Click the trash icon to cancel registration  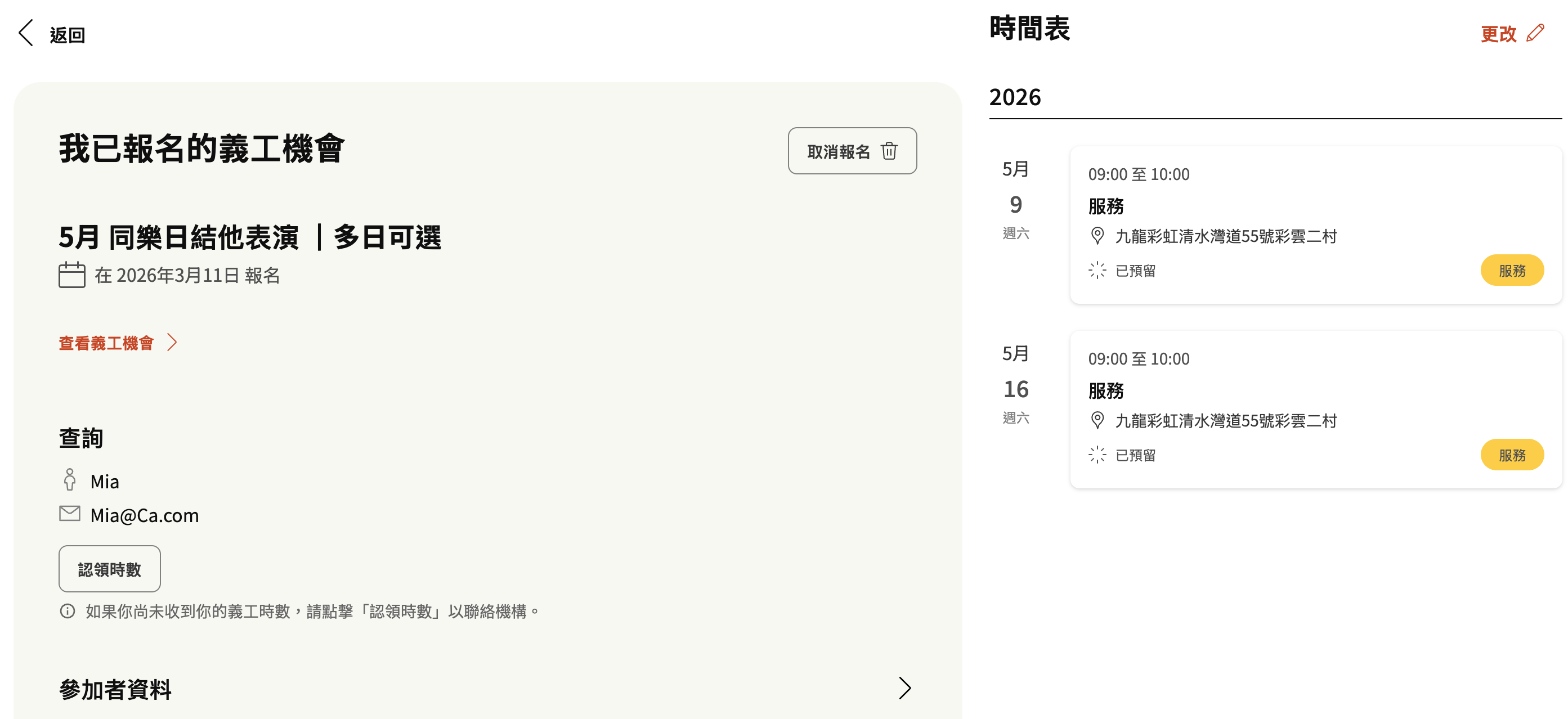[889, 151]
